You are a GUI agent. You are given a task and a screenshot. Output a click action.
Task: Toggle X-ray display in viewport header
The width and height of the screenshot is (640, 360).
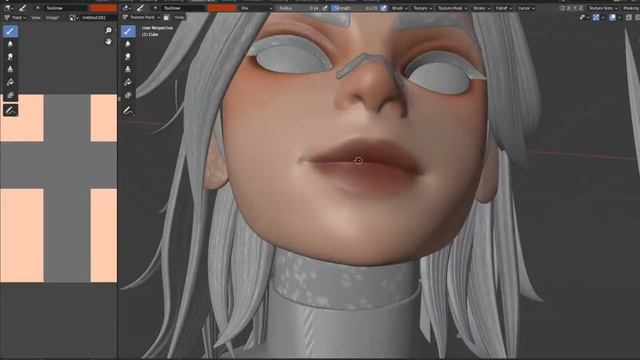629,17
